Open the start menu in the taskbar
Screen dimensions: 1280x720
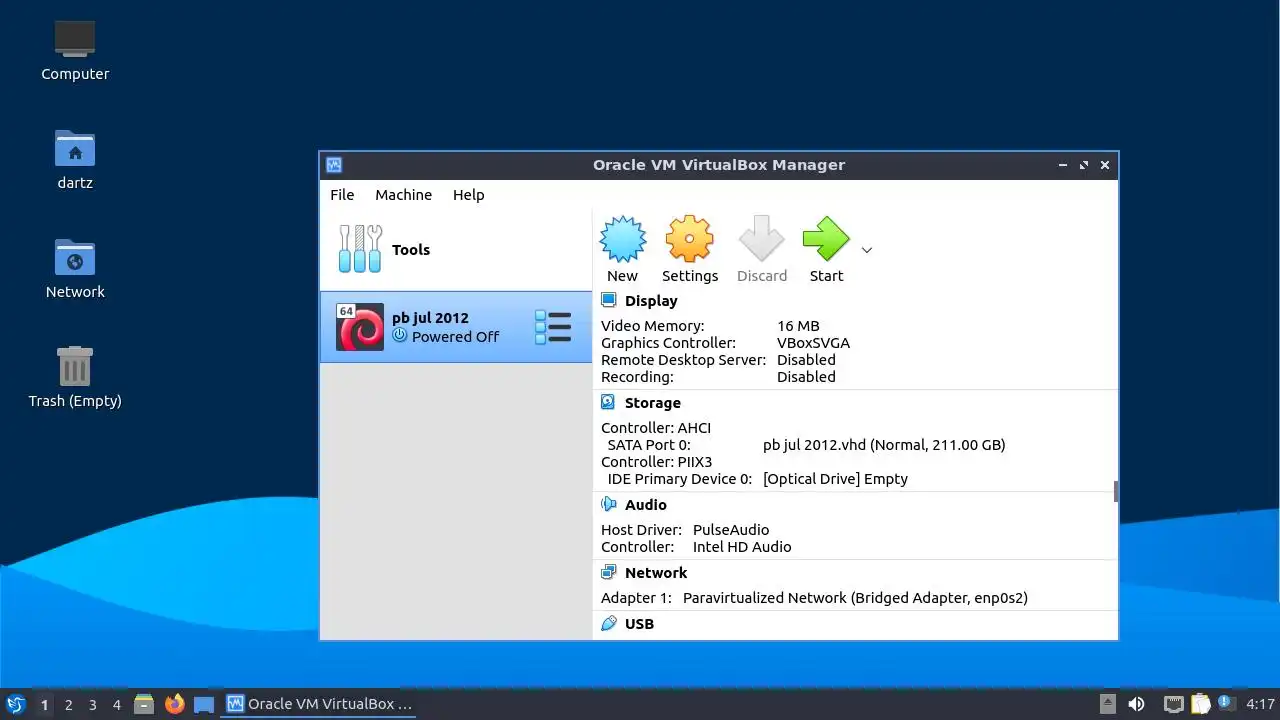(15, 704)
